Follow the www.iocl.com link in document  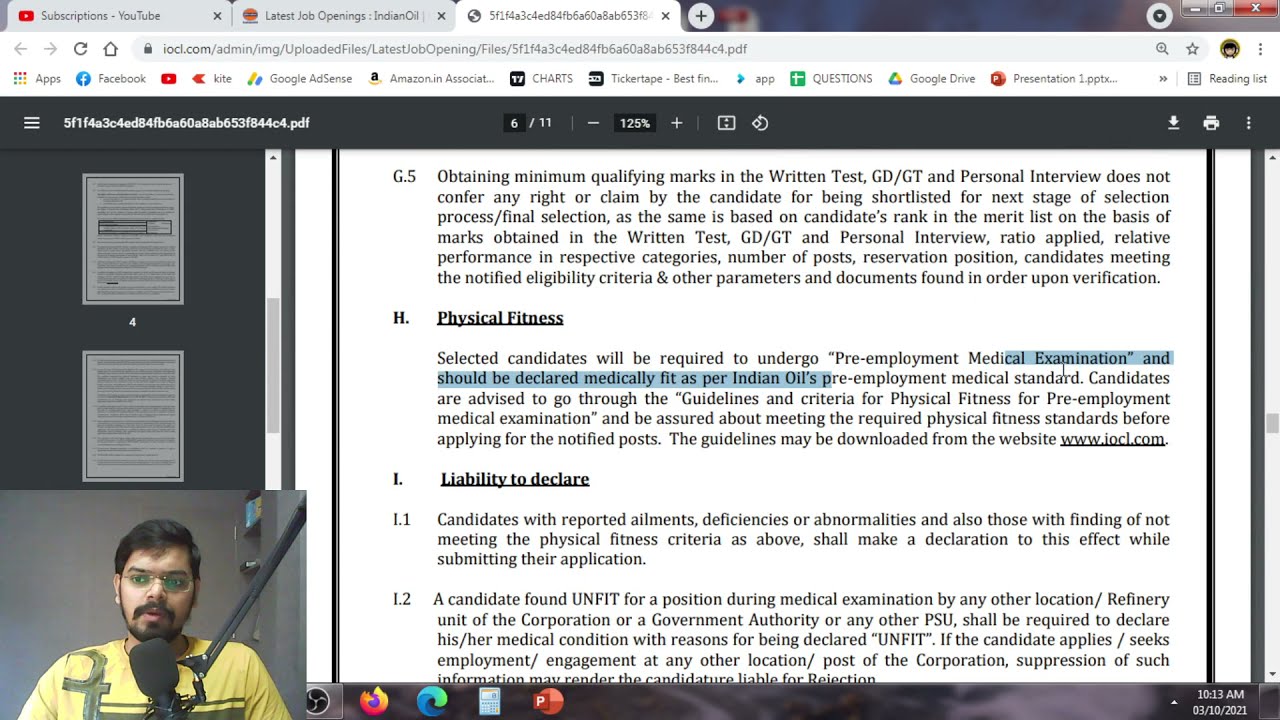pos(1112,439)
